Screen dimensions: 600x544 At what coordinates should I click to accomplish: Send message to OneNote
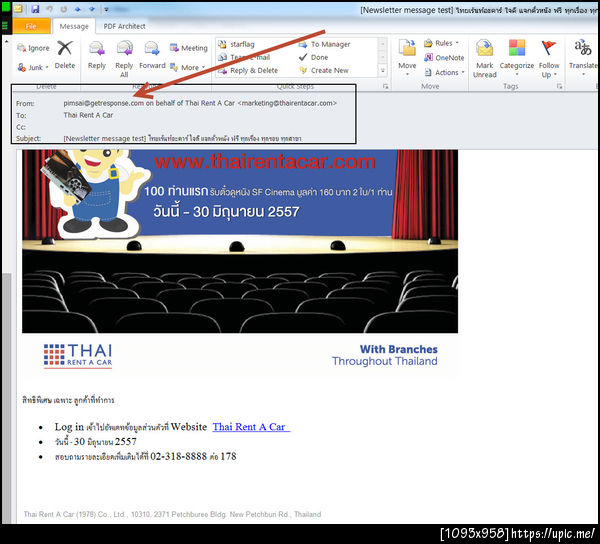(x=444, y=58)
